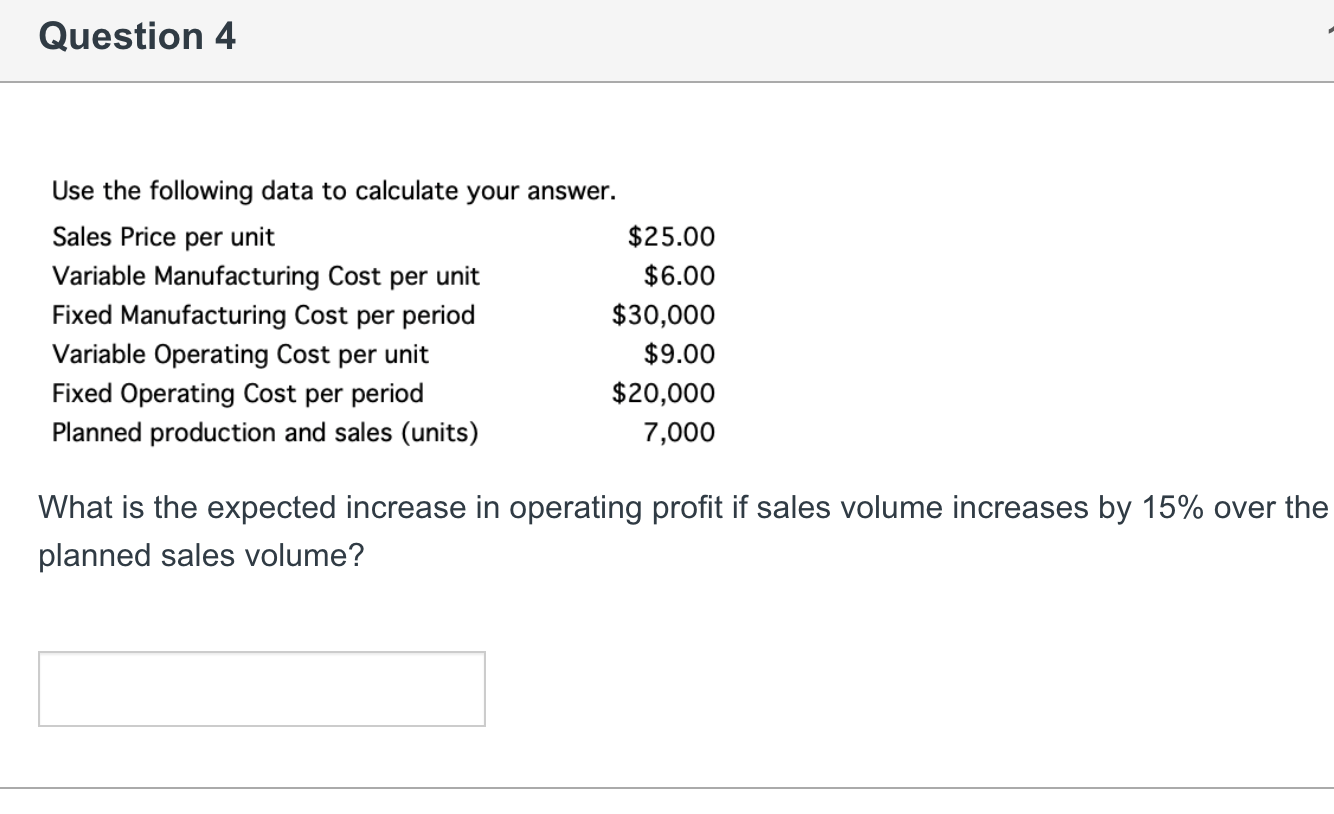The image size is (1334, 814).
Task: Click inside the answer input box
Action: [260, 688]
